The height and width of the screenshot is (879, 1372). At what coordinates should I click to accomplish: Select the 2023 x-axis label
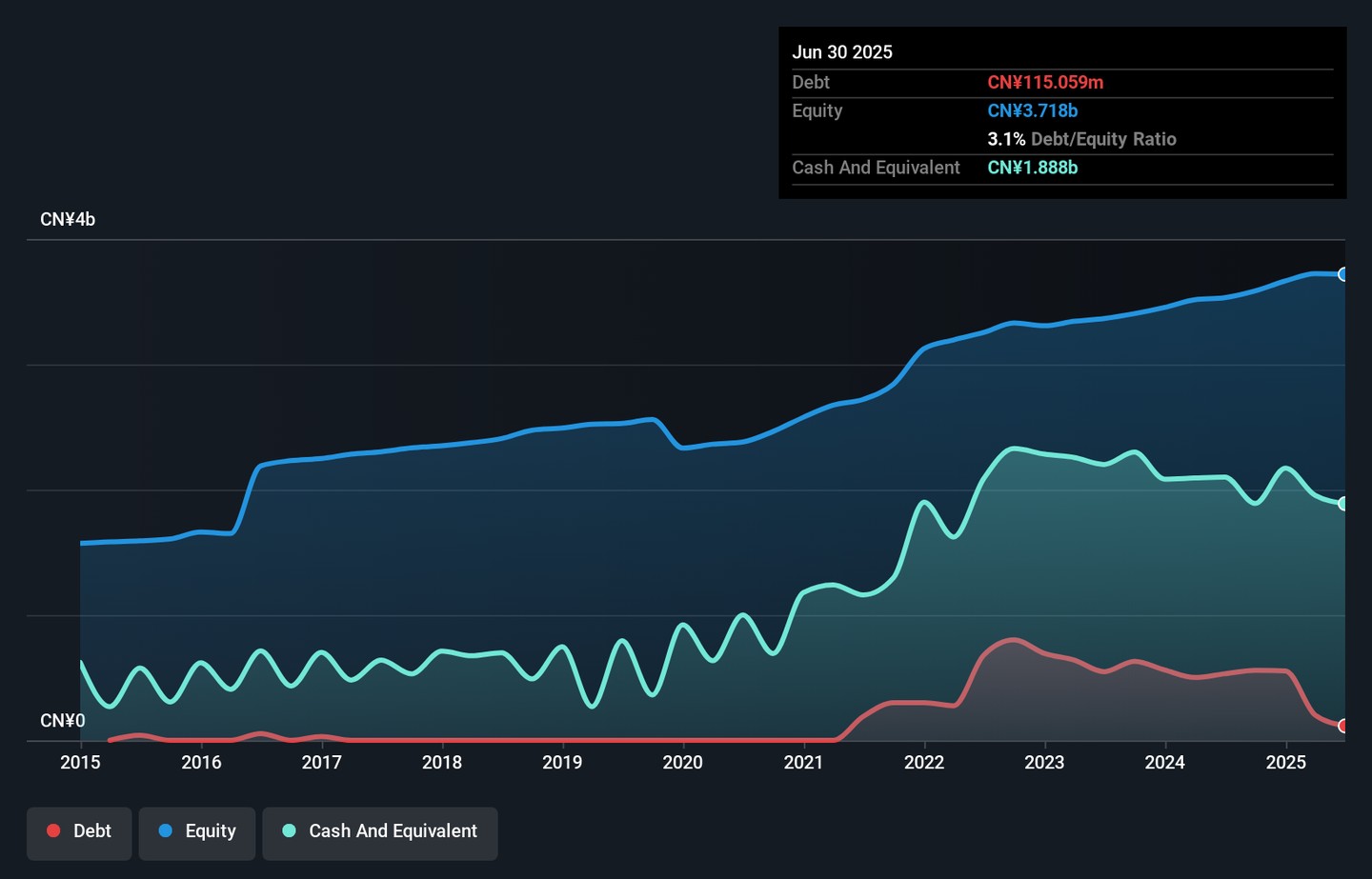tap(1044, 762)
